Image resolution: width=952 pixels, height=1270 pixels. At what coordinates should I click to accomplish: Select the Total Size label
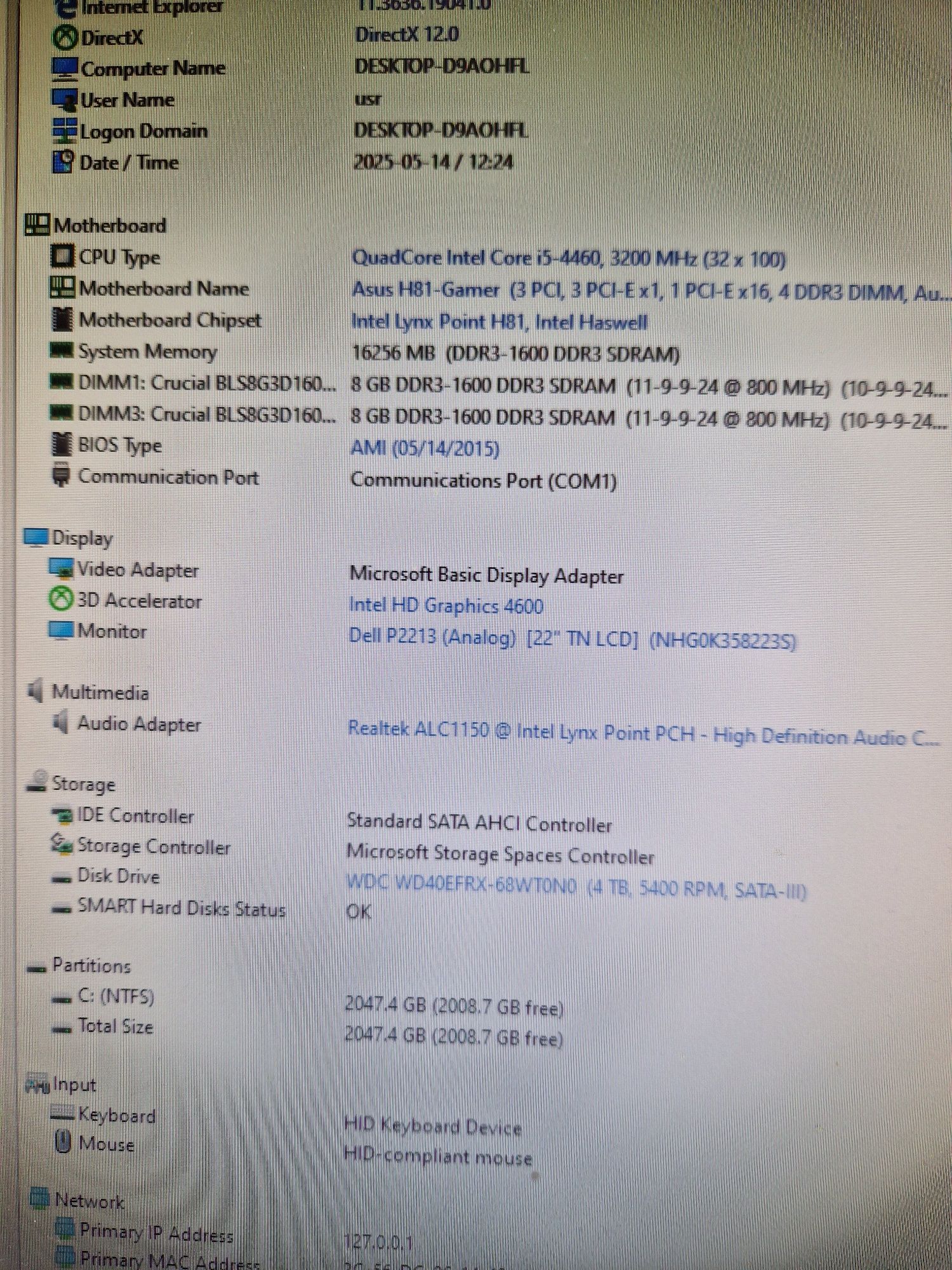[x=116, y=1026]
